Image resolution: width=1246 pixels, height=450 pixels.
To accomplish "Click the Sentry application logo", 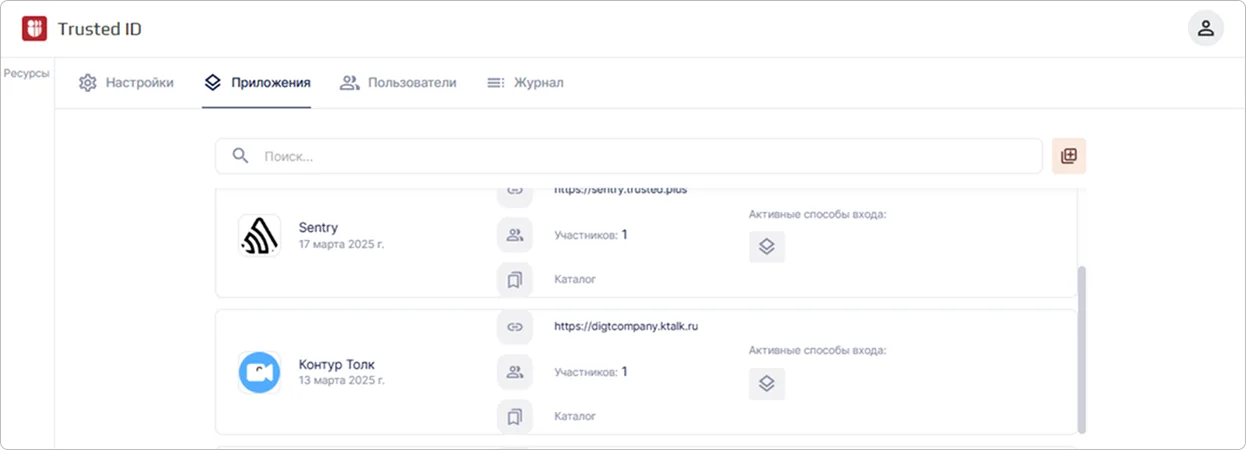I will click(259, 236).
